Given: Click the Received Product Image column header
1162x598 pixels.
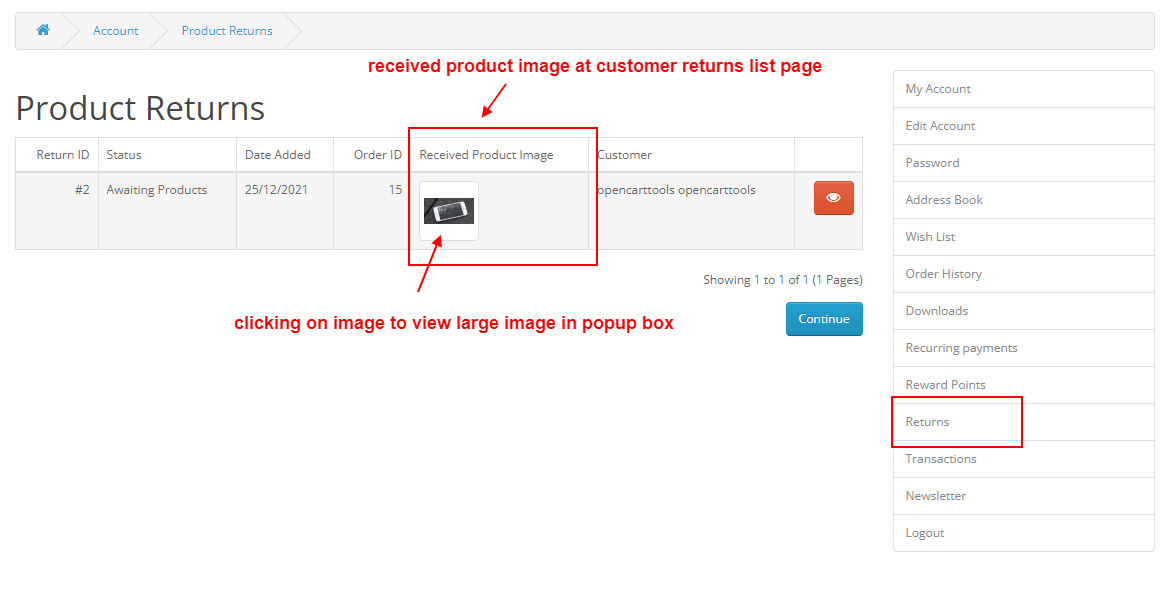Looking at the screenshot, I should [486, 155].
